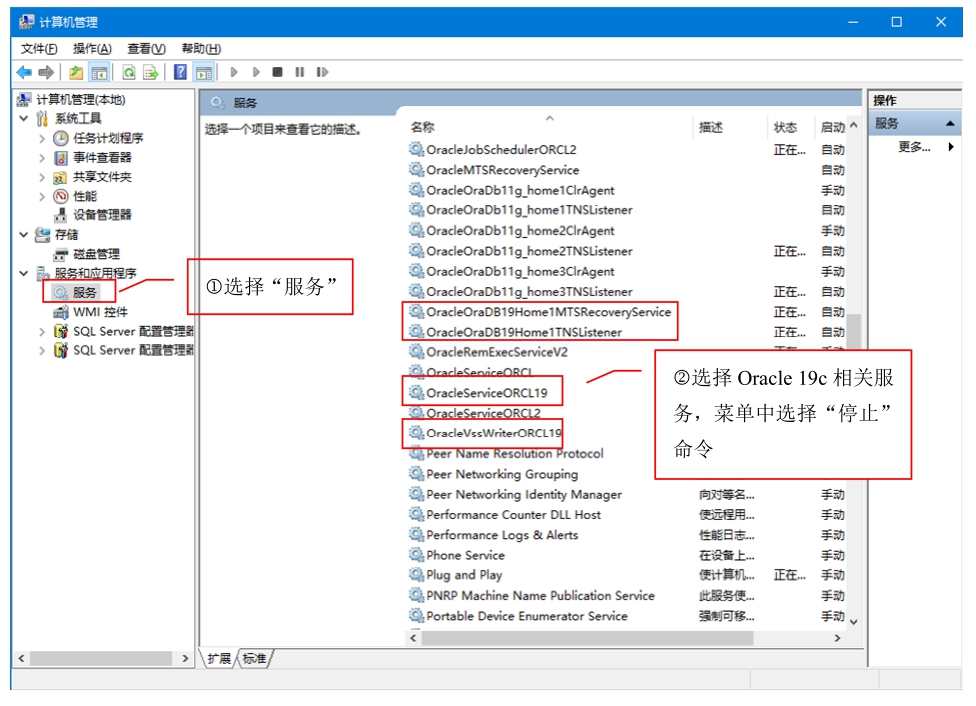
Task: Select 计算机管理(本地) root node
Action: [x=80, y=100]
